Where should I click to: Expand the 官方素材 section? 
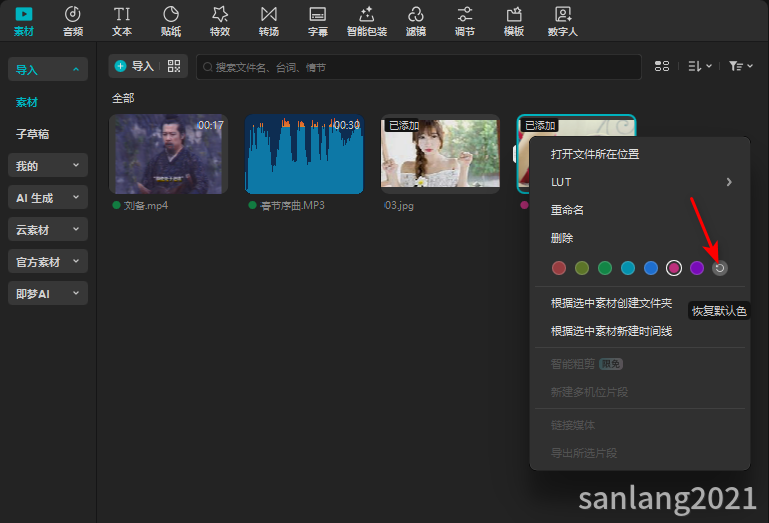coord(48,261)
